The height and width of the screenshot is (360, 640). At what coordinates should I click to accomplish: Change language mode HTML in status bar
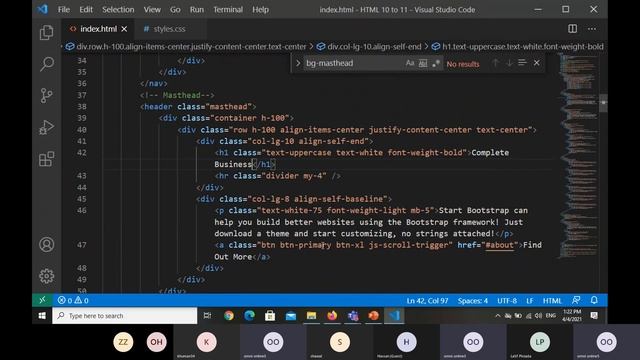coord(552,301)
